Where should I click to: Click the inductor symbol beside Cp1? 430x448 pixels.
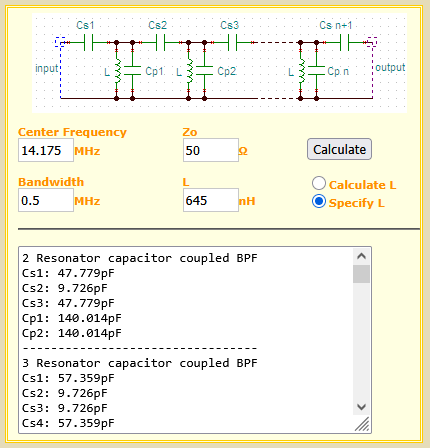[117, 71]
